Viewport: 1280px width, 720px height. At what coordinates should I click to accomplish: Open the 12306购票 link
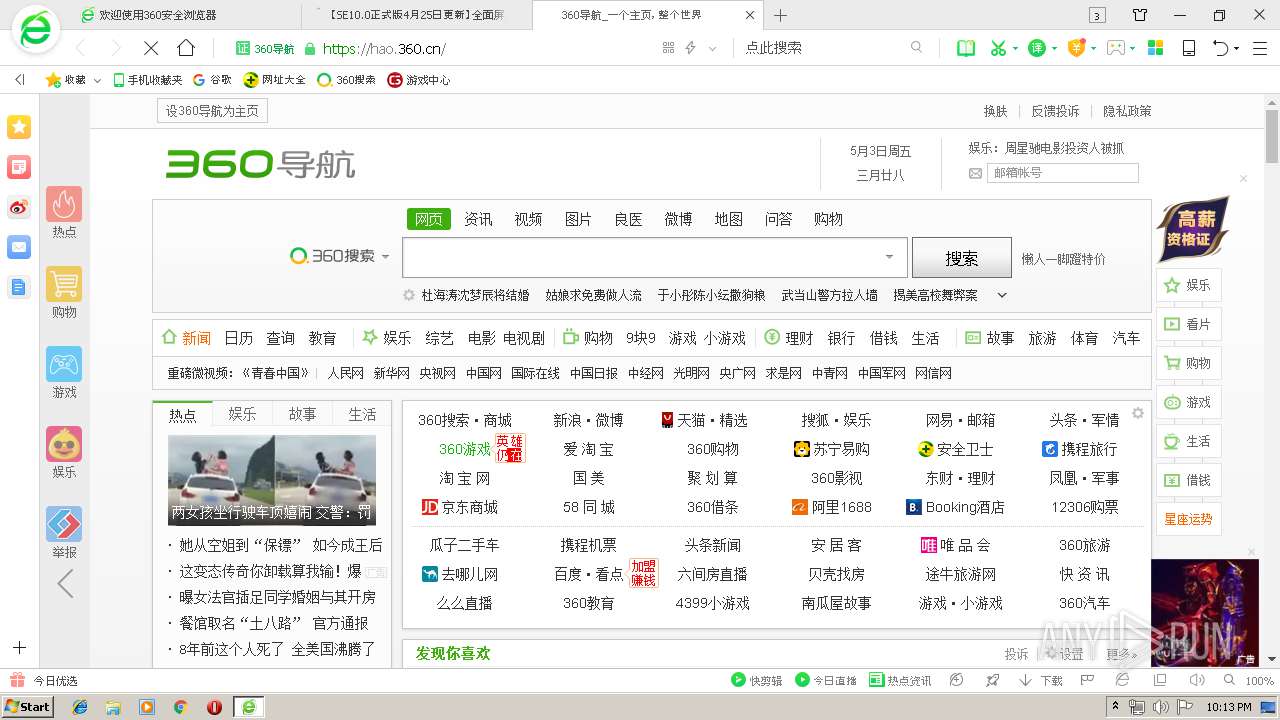(1085, 507)
